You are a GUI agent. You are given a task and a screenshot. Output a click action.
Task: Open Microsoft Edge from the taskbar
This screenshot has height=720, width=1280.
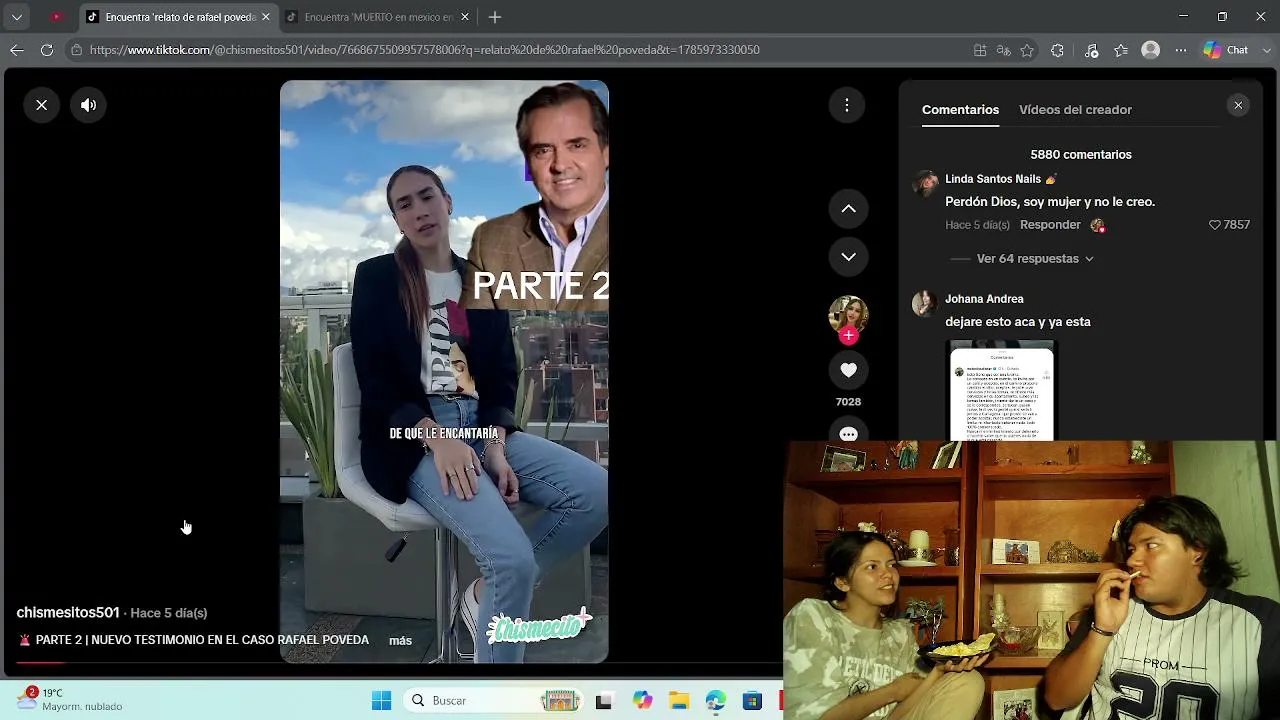tap(716, 701)
